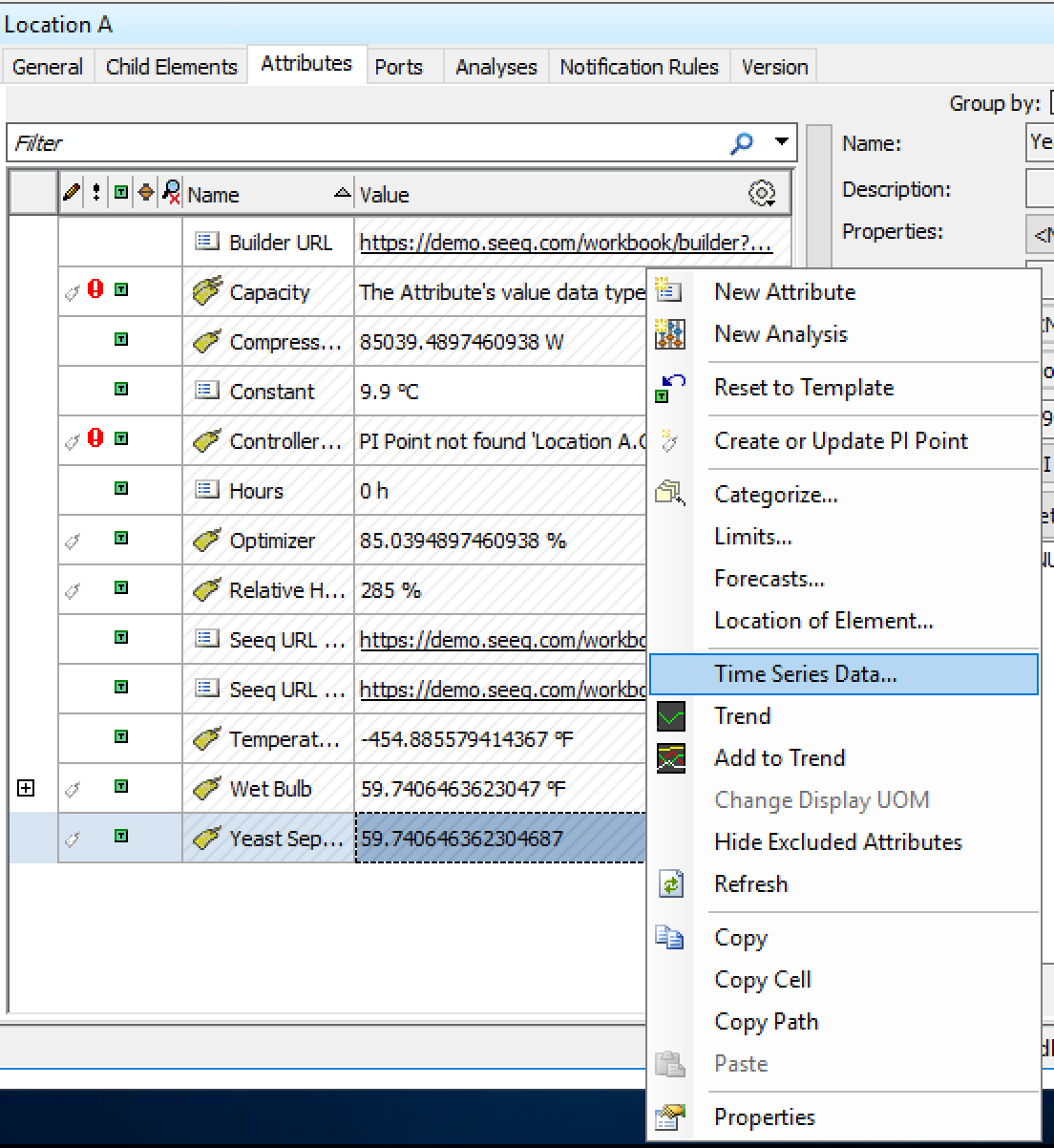The image size is (1054, 1148).
Task: Click the green template indicator on Hours row
Action: (x=121, y=488)
